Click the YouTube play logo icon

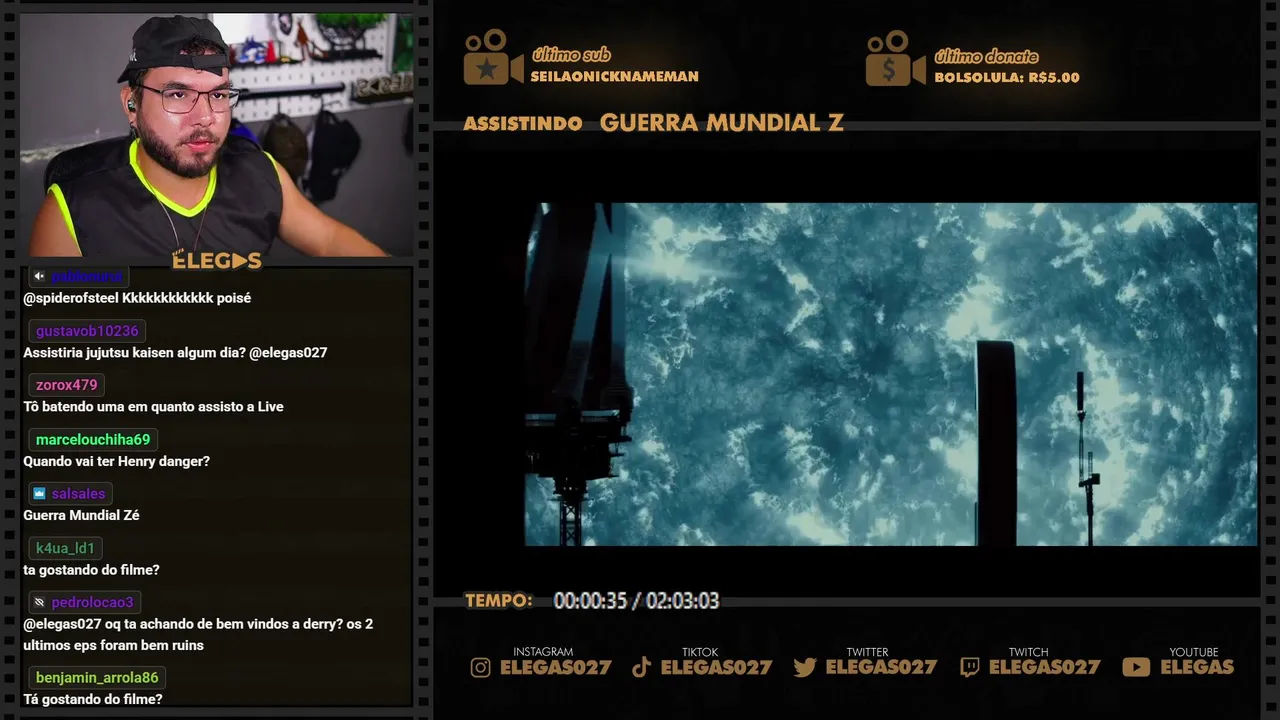pos(1136,667)
